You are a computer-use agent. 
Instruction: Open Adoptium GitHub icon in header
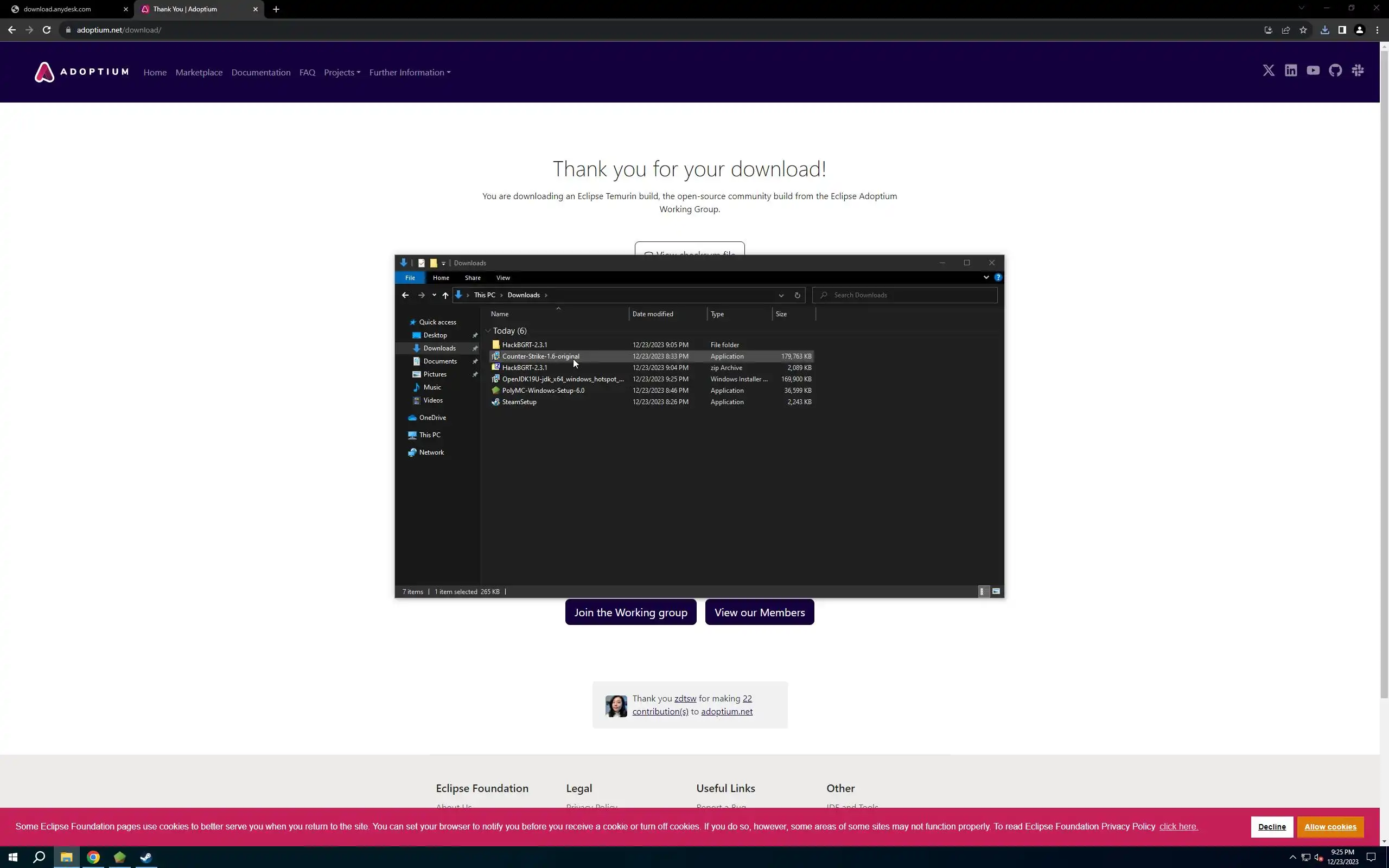tap(1335, 71)
